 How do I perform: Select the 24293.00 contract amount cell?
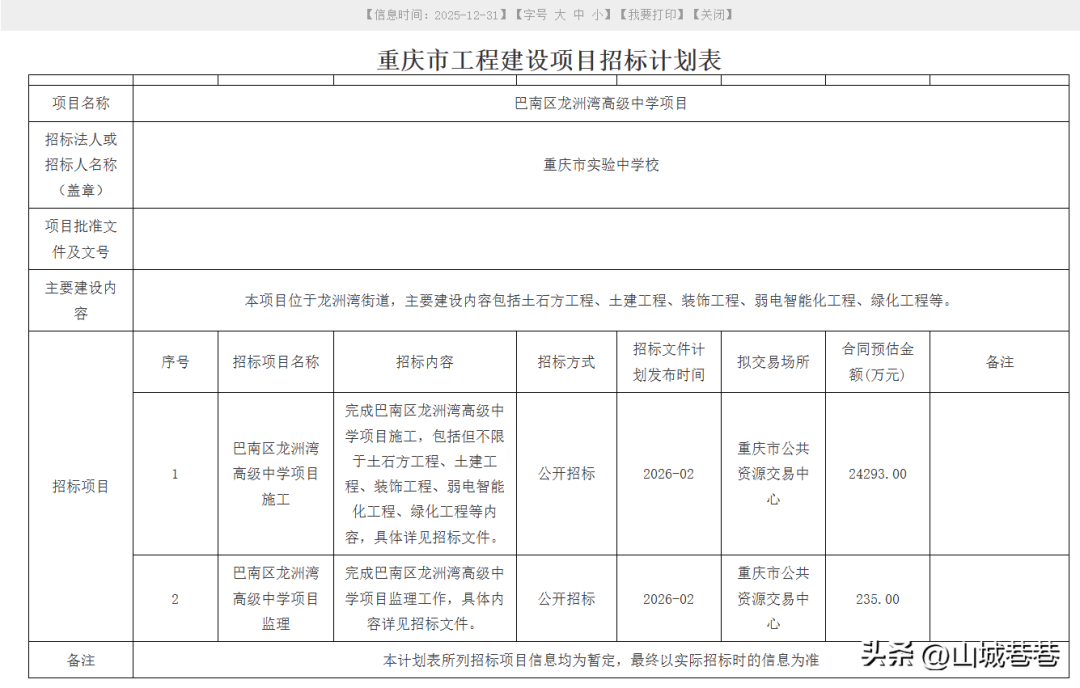coord(877,474)
